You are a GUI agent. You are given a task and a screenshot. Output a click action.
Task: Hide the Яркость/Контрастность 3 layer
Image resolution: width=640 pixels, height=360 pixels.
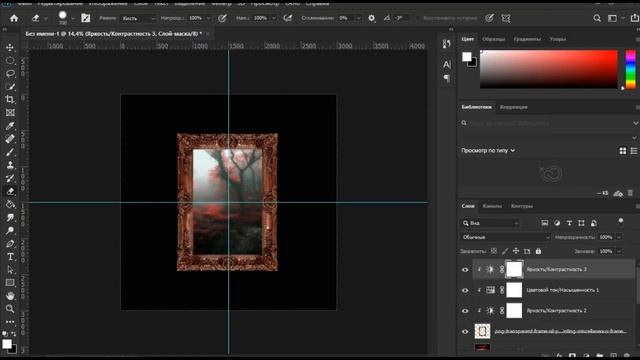click(x=465, y=269)
